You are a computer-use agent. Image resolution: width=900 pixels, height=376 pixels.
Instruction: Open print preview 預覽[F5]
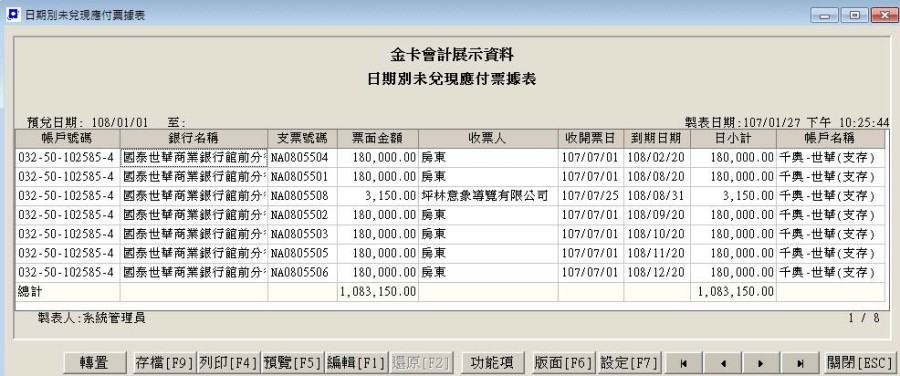[293, 363]
